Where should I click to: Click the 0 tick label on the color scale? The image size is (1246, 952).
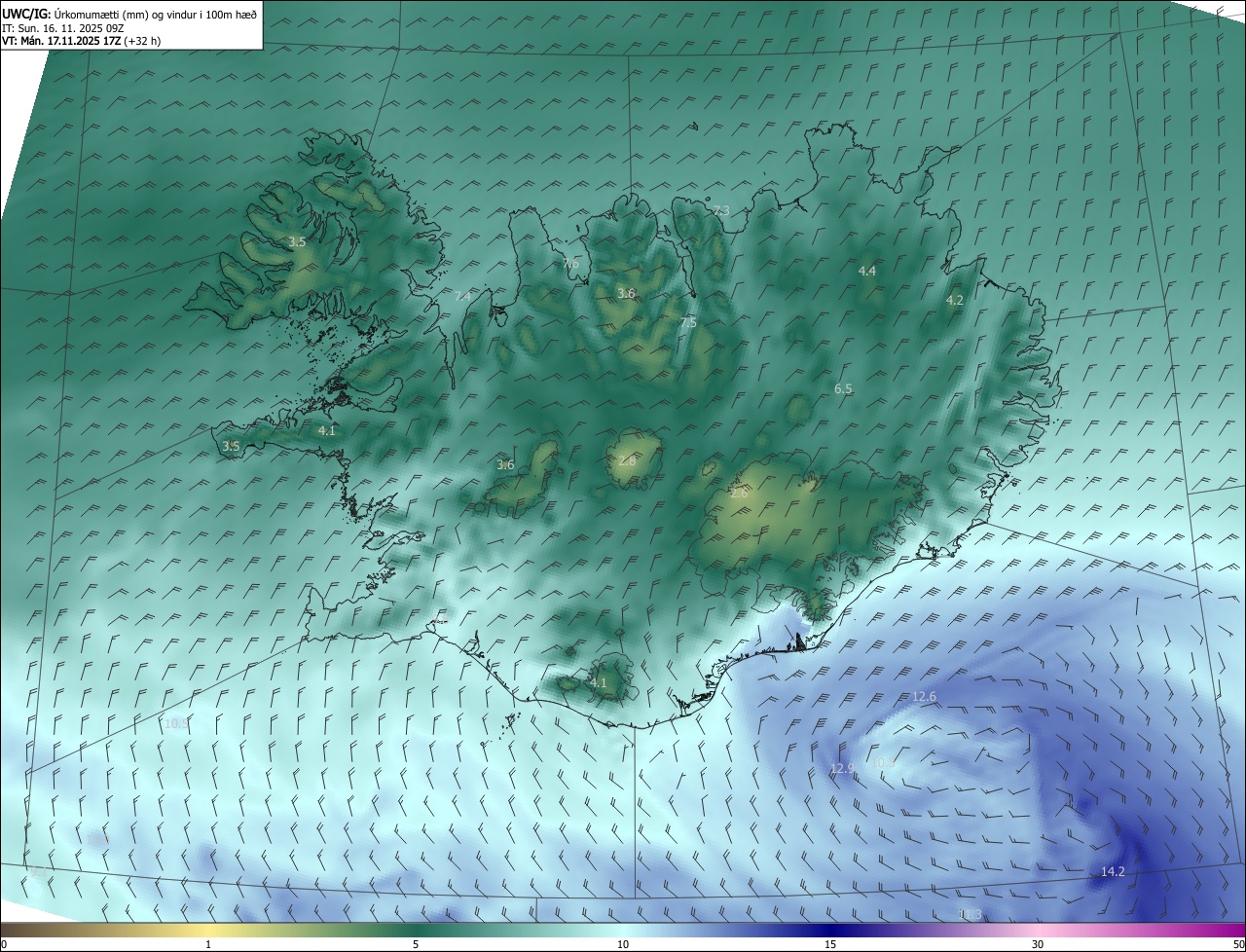tap(4, 944)
